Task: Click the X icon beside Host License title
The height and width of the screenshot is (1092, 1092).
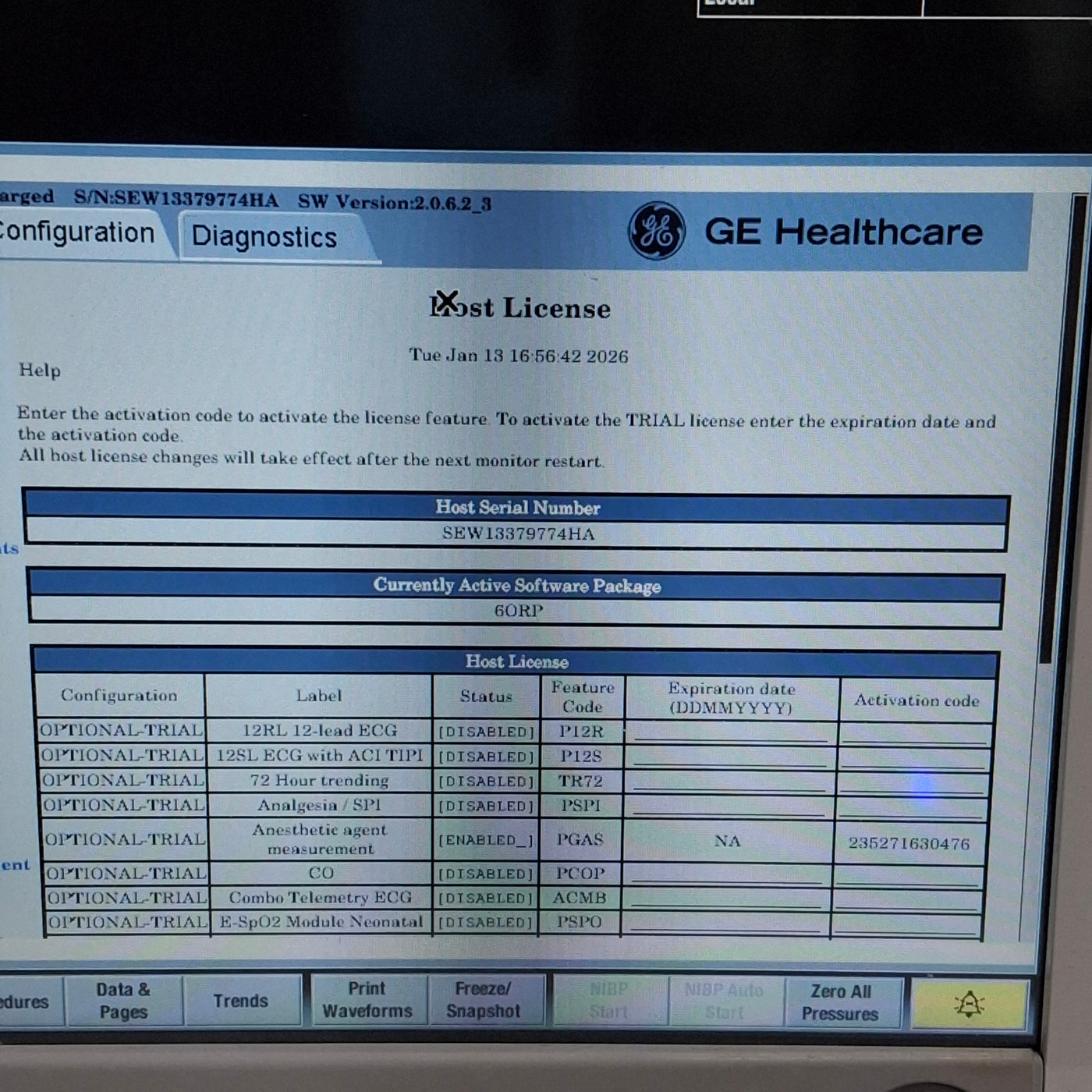Action: pyautogui.click(x=447, y=301)
